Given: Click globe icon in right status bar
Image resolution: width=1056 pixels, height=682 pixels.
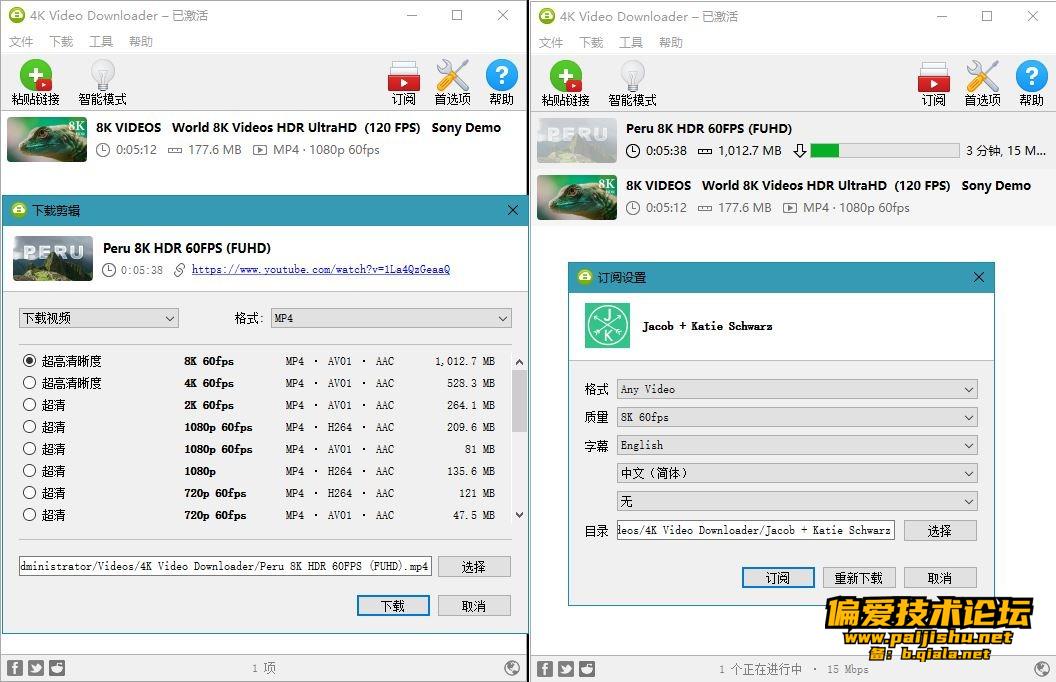Looking at the screenshot, I should pyautogui.click(x=1042, y=669).
